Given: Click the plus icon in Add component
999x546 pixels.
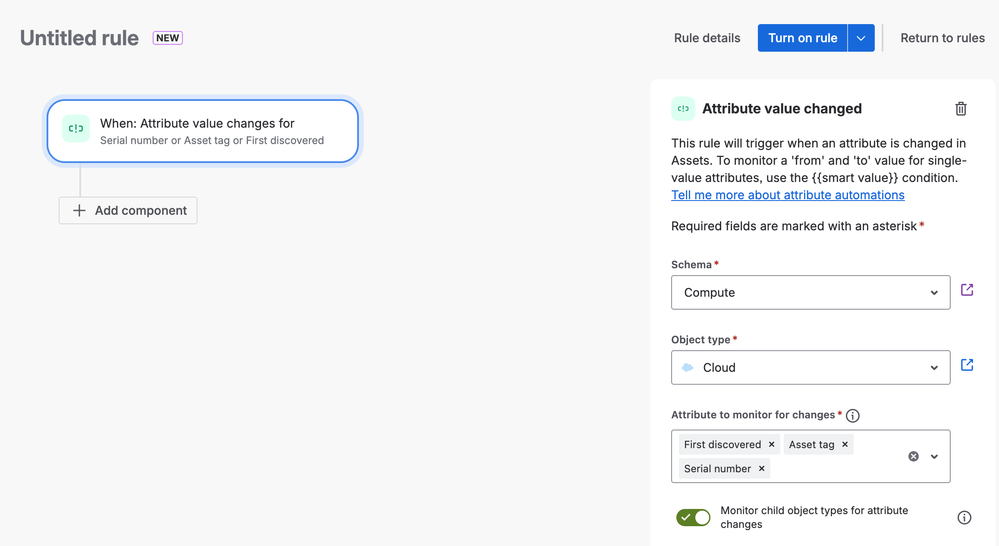Looking at the screenshot, I should 79,210.
